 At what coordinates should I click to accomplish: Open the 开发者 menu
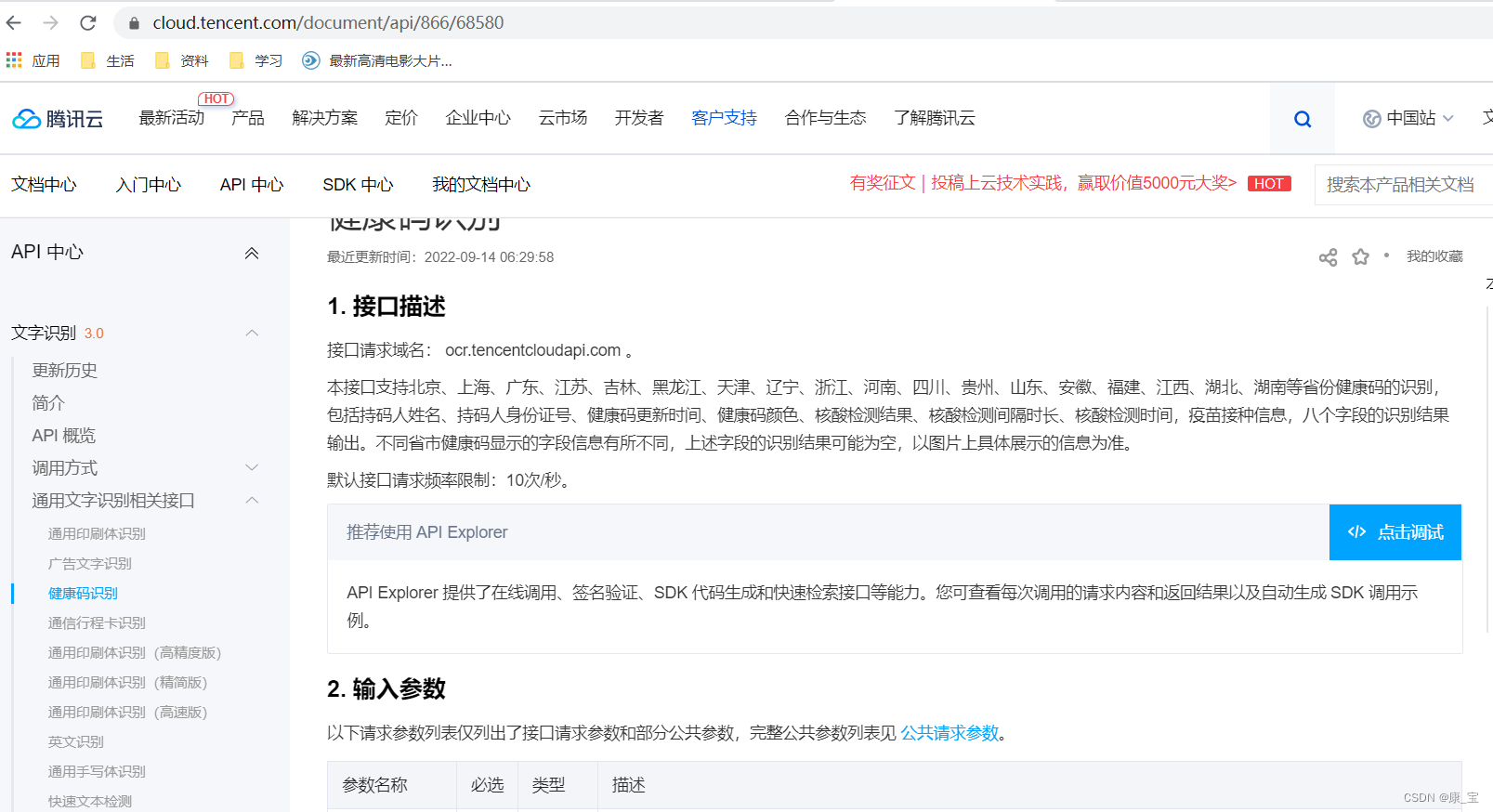[x=639, y=118]
